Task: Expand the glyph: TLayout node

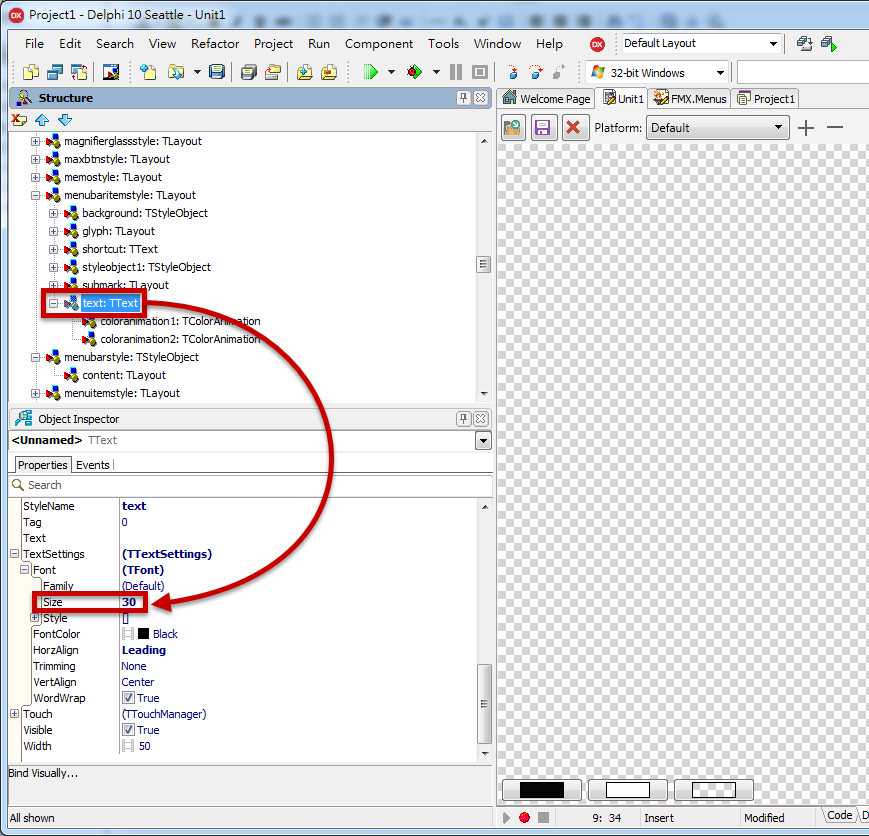Action: (53, 231)
